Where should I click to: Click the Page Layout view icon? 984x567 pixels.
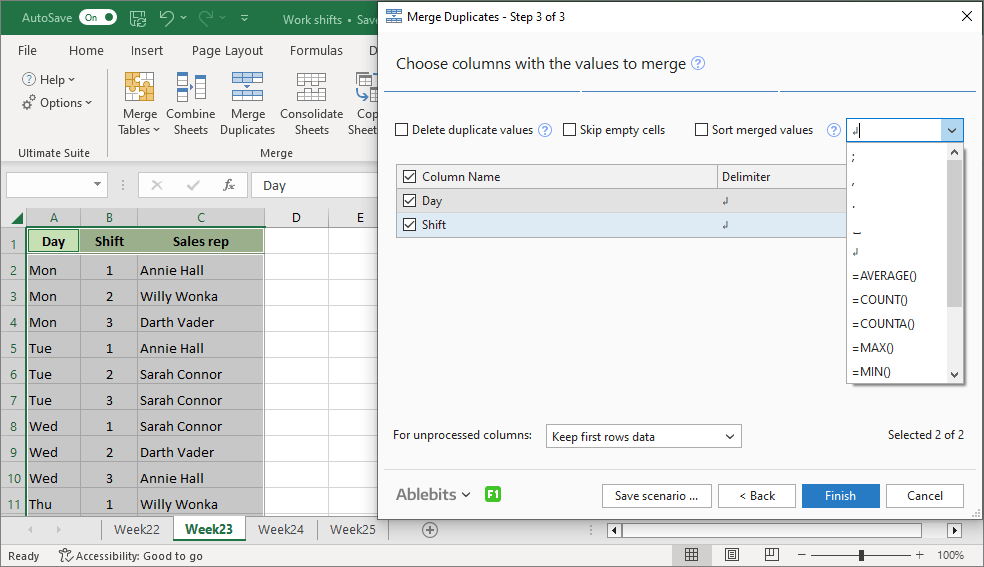click(x=732, y=555)
